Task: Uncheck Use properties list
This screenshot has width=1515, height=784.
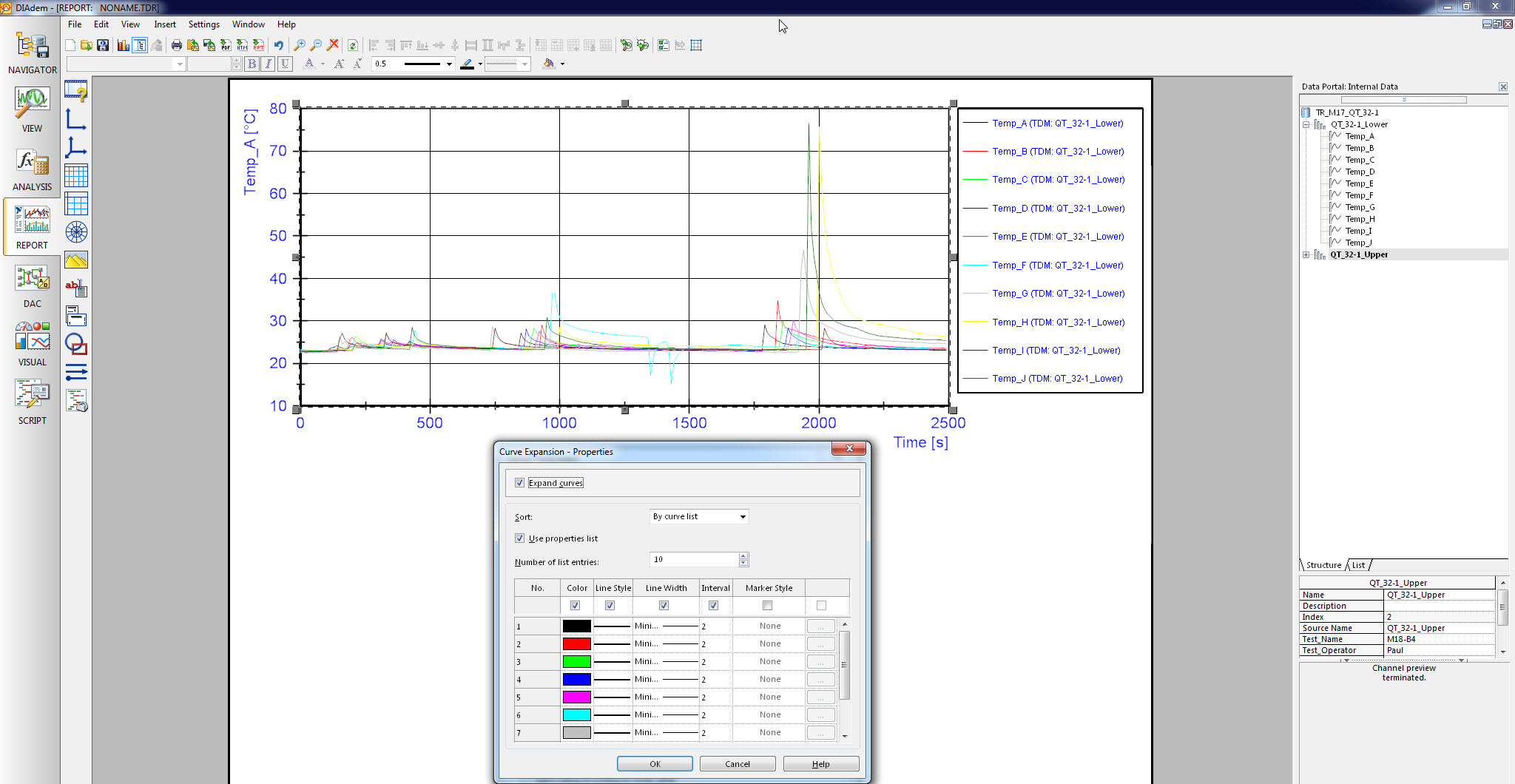Action: [520, 538]
